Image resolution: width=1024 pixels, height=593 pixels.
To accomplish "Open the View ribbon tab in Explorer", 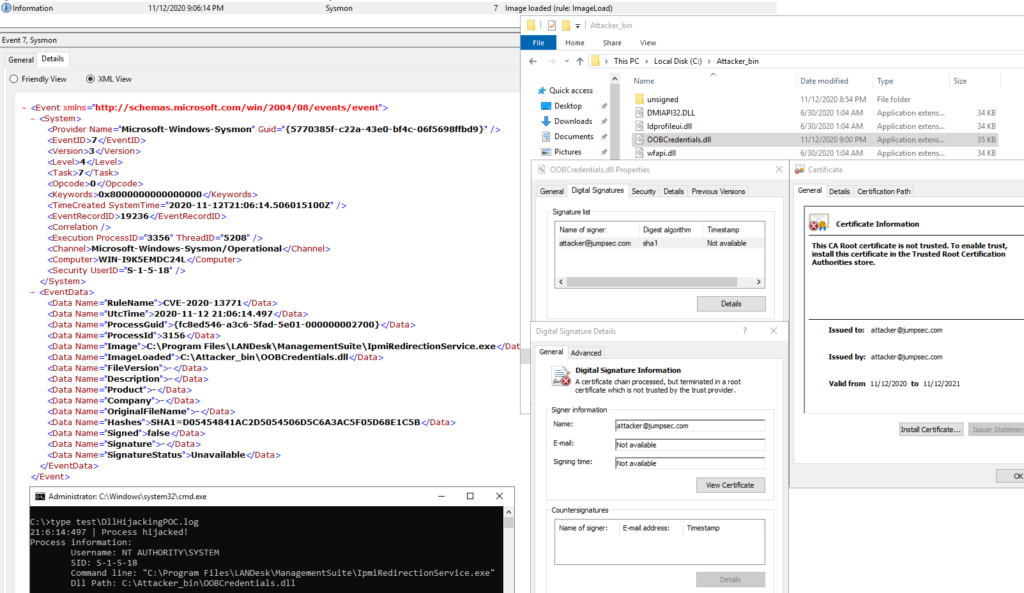I will 648,42.
